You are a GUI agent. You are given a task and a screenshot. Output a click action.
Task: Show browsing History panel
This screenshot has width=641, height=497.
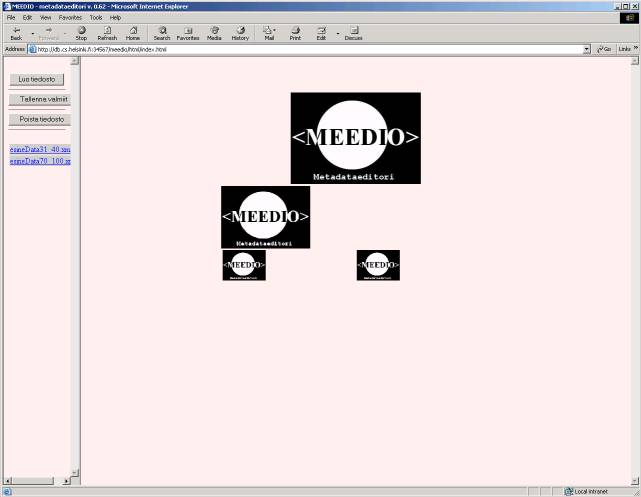click(x=240, y=32)
